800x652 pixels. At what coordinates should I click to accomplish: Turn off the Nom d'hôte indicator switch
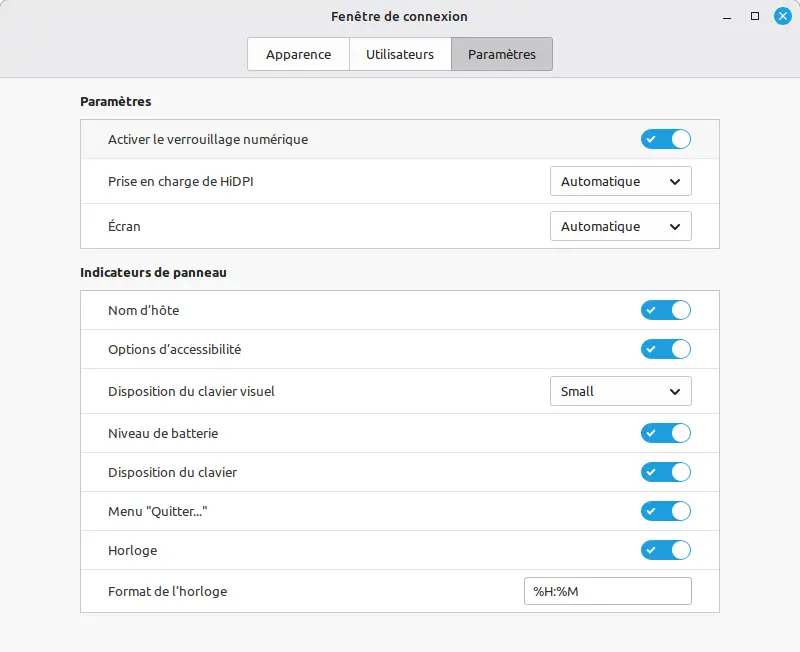[x=666, y=310]
